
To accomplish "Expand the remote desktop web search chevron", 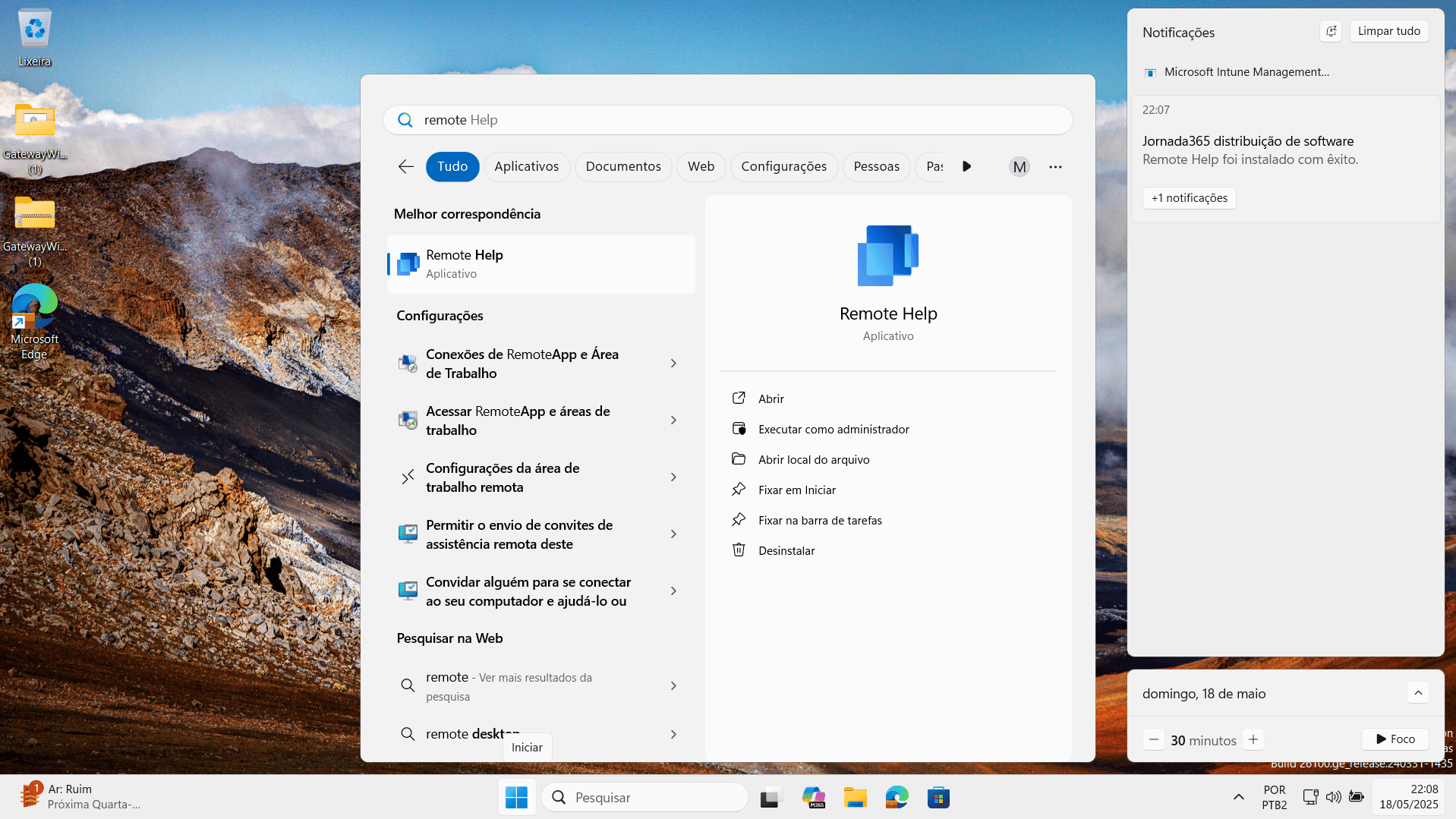I will tap(673, 734).
